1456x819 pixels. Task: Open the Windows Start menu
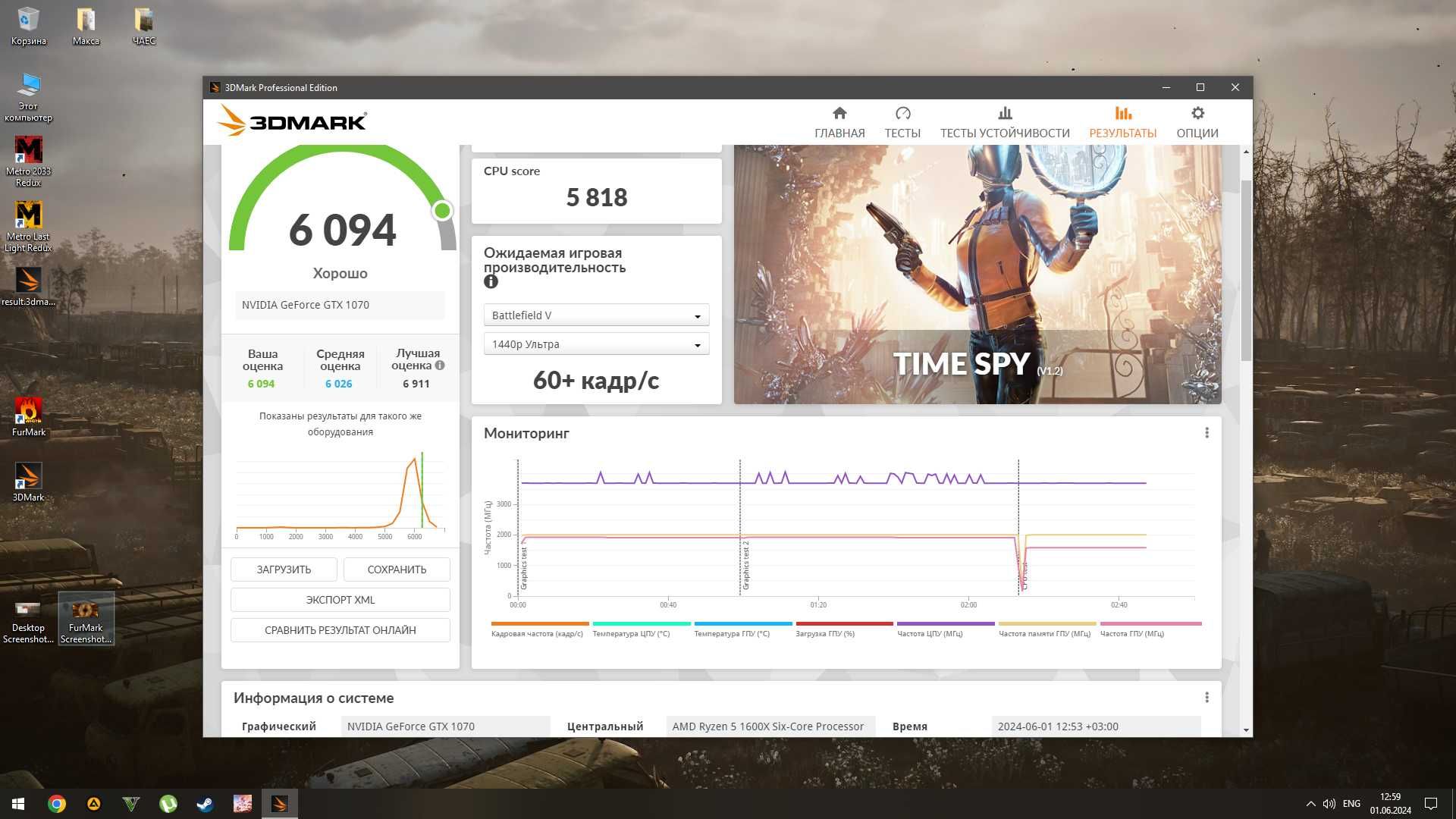coord(18,804)
